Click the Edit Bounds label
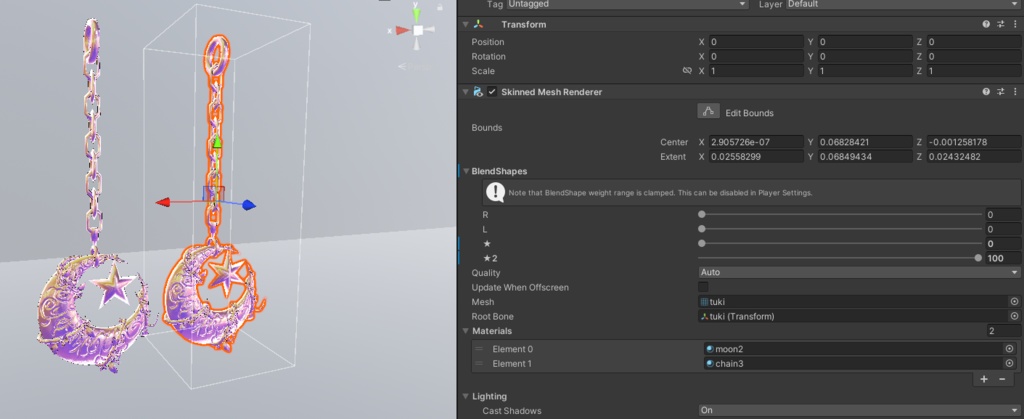The image size is (1024, 419). [x=749, y=113]
